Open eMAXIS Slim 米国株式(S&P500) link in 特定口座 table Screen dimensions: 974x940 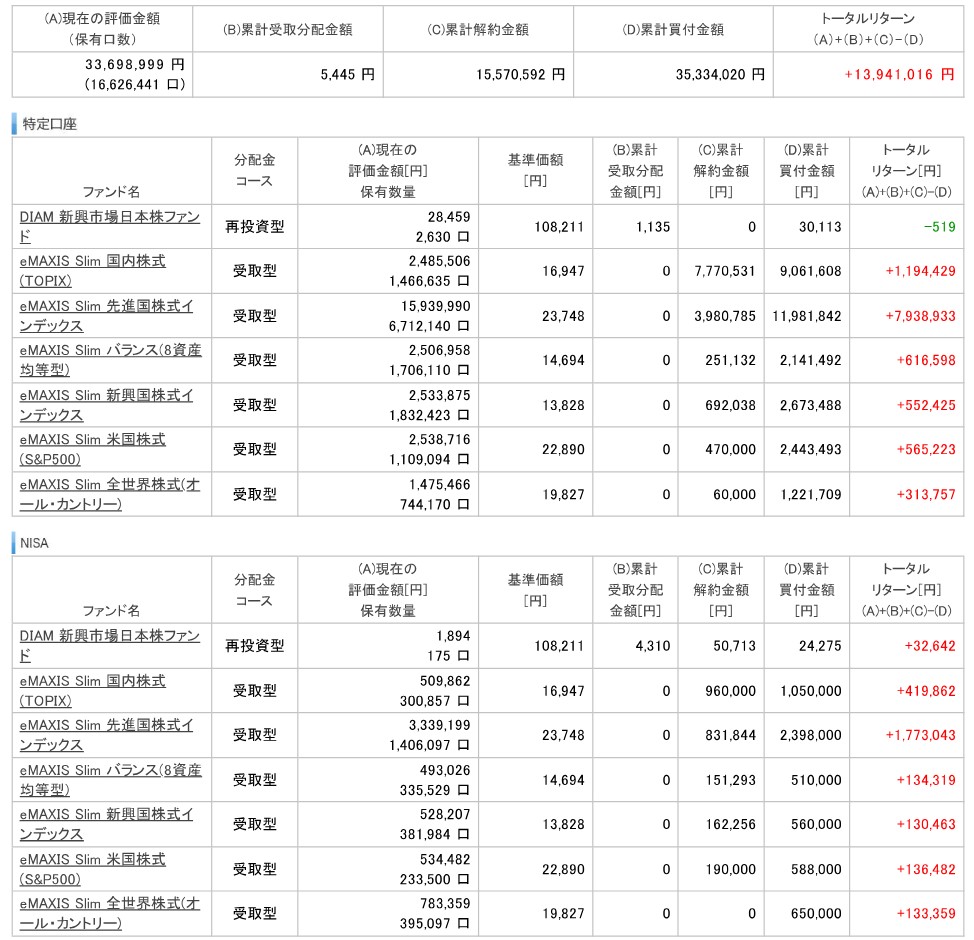pos(93,449)
